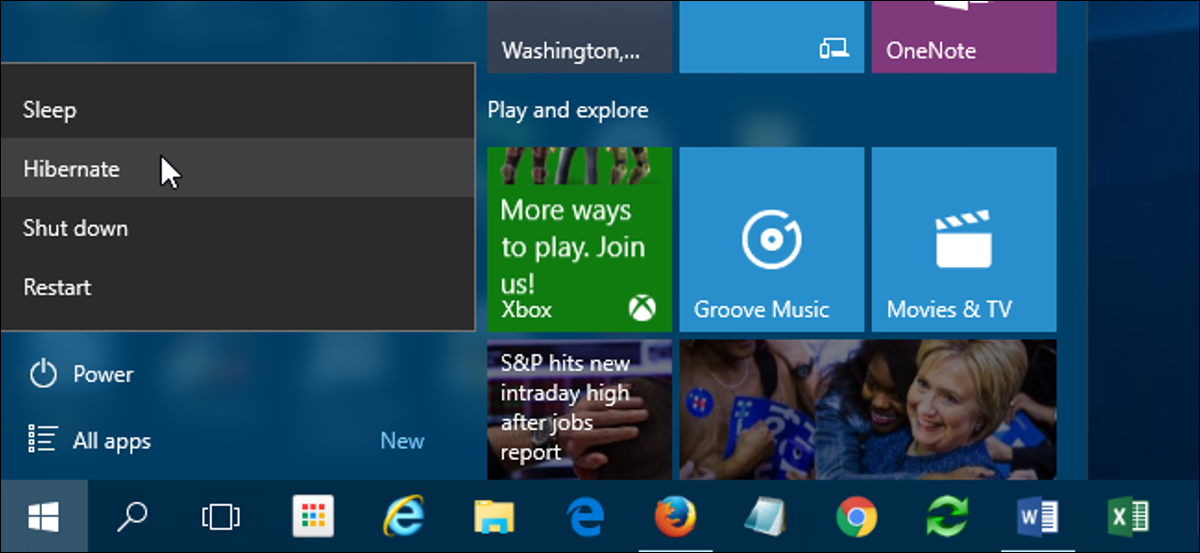Select Sleep from the power menu

[237, 109]
